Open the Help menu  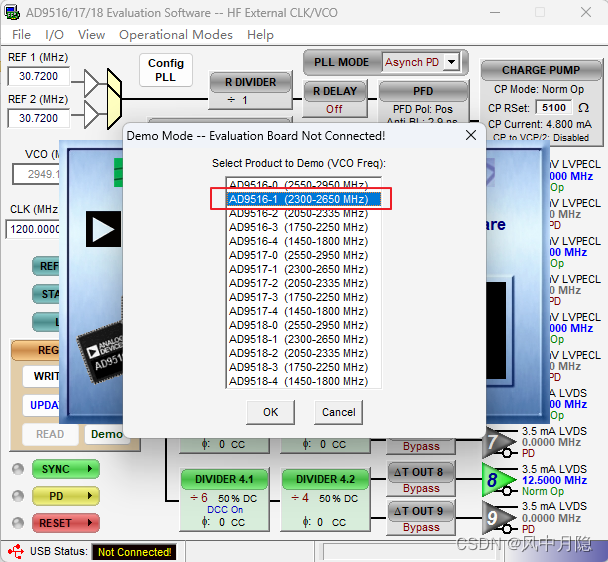(x=260, y=35)
